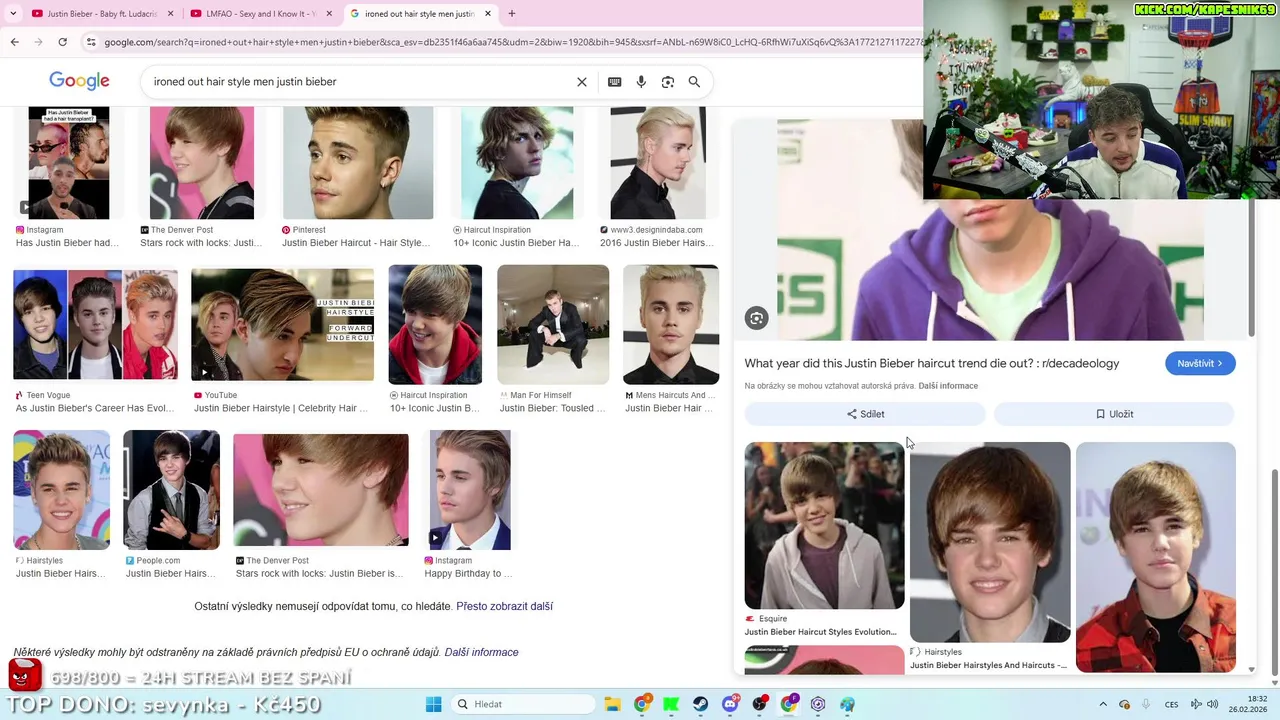This screenshot has width=1280, height=720.
Task: Open Mens Haircuts And result thumbnail
Action: (671, 325)
